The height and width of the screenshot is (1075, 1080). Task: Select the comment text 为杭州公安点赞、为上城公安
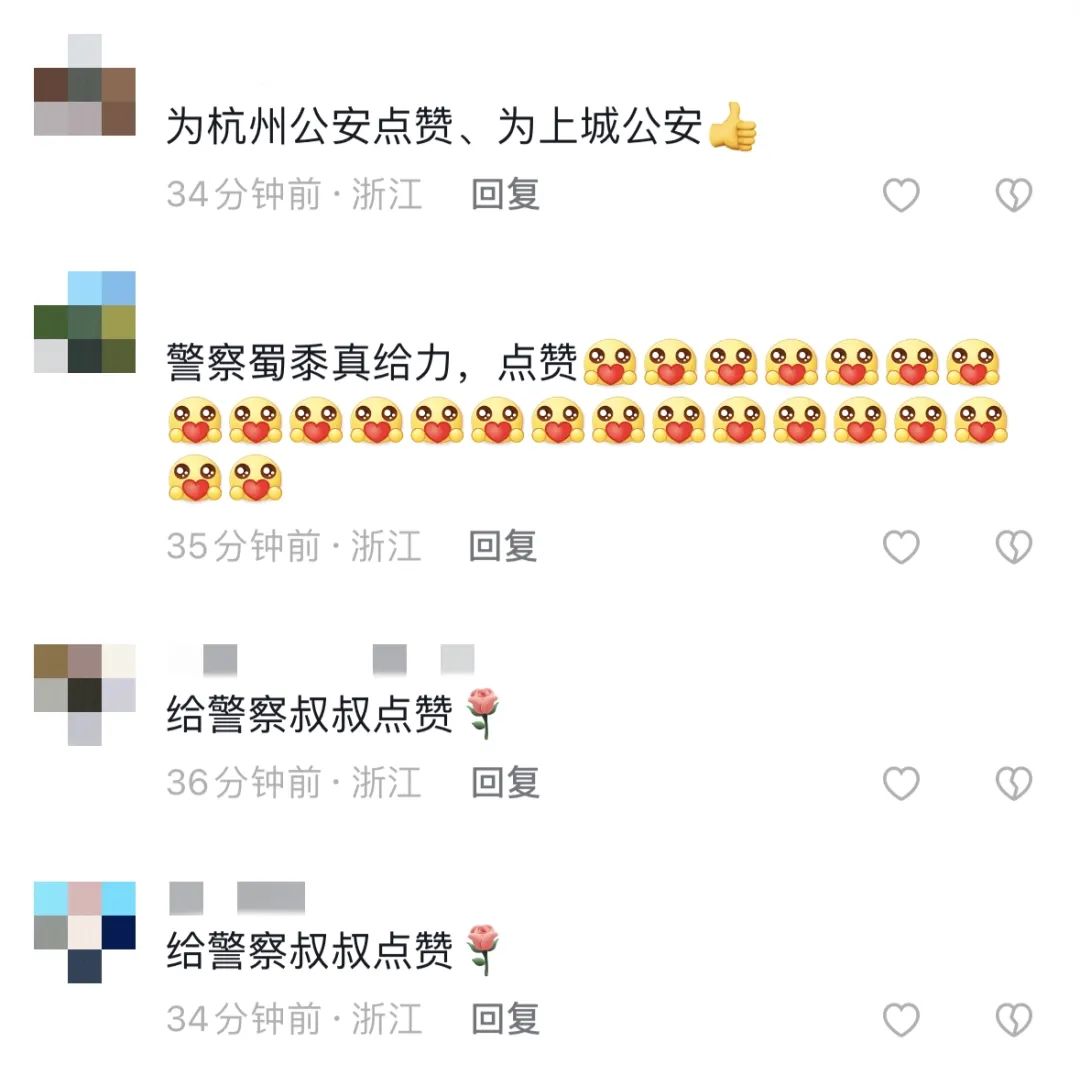click(435, 127)
